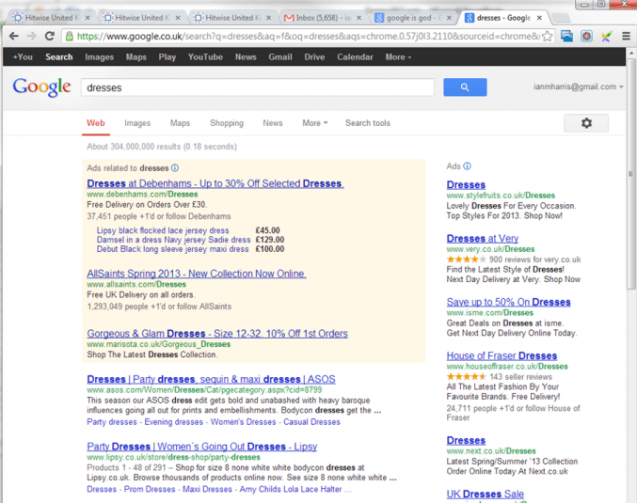Click the green padlock in address bar
The width and height of the screenshot is (637, 503).
(x=69, y=36)
